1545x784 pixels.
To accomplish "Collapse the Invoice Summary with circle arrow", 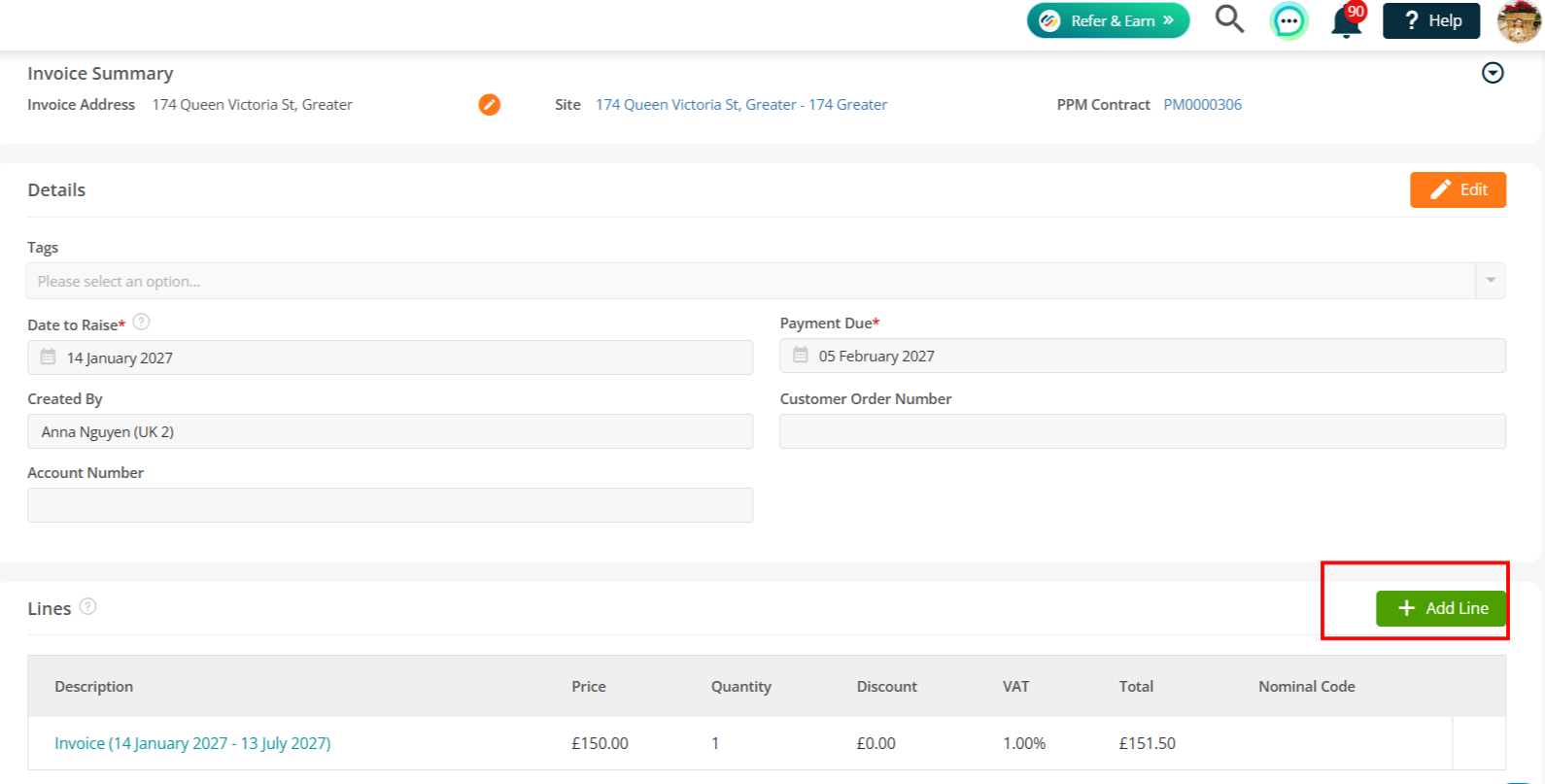I will pyautogui.click(x=1493, y=73).
